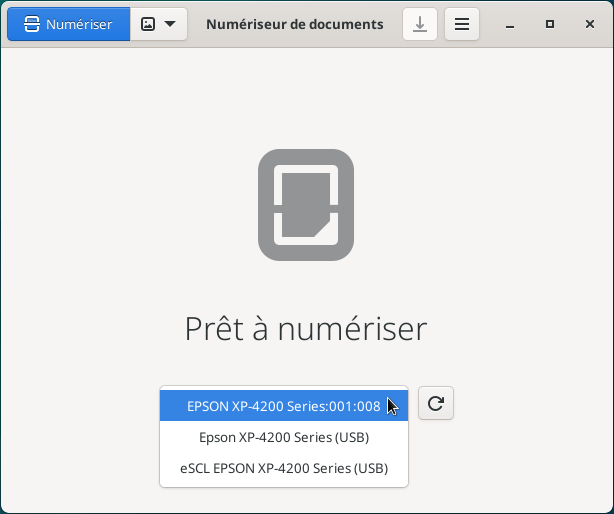
Task: Click the scanner icon in the Numériser button
Action: coord(32,24)
